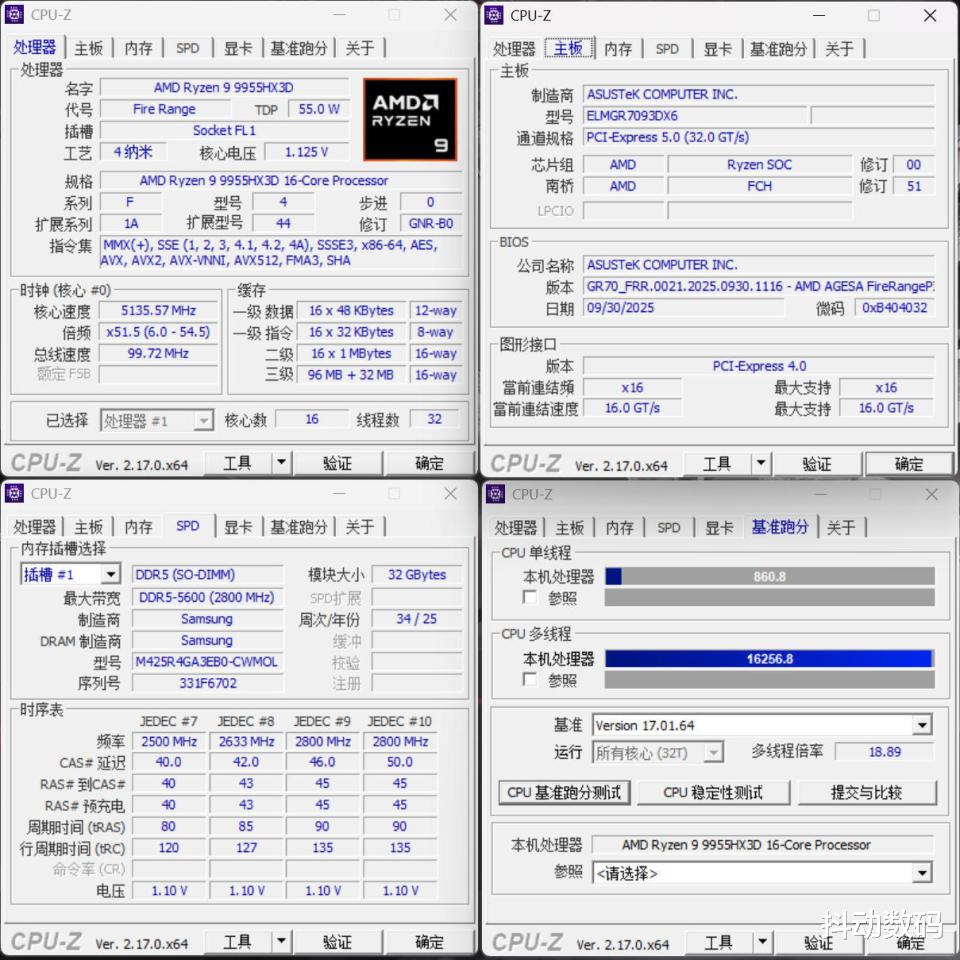This screenshot has width=960, height=960.
Task: Click 工具 button in SPD window
Action: click(x=238, y=941)
